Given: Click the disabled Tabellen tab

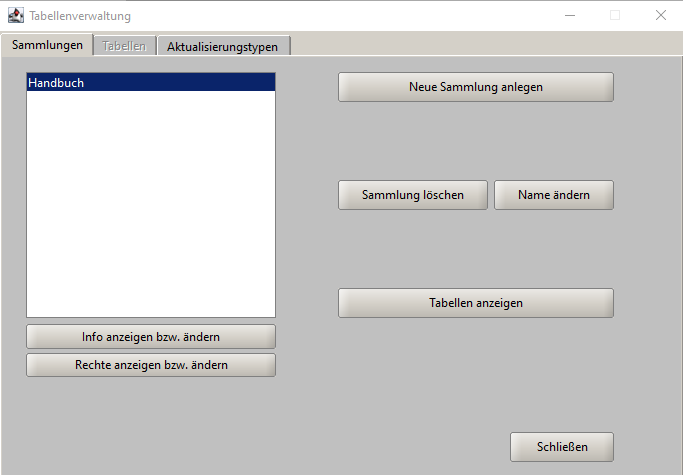Looking at the screenshot, I should pos(124,46).
